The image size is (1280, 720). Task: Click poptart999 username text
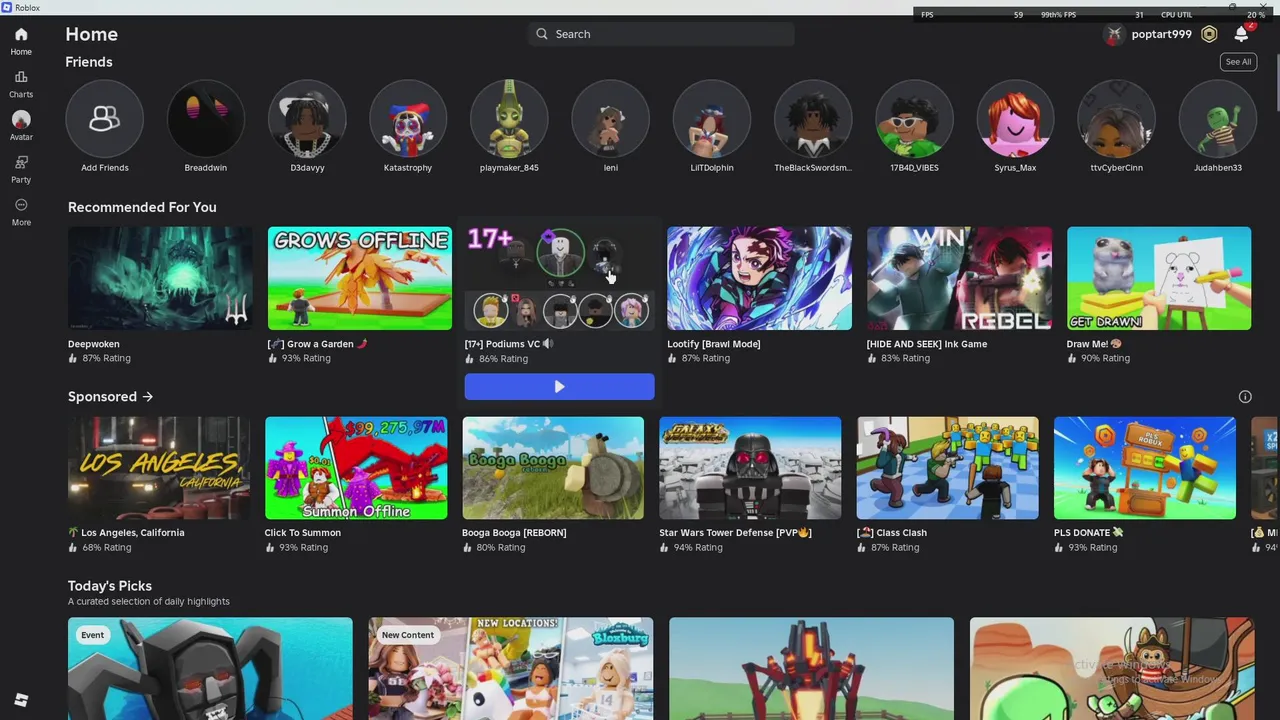(1161, 34)
